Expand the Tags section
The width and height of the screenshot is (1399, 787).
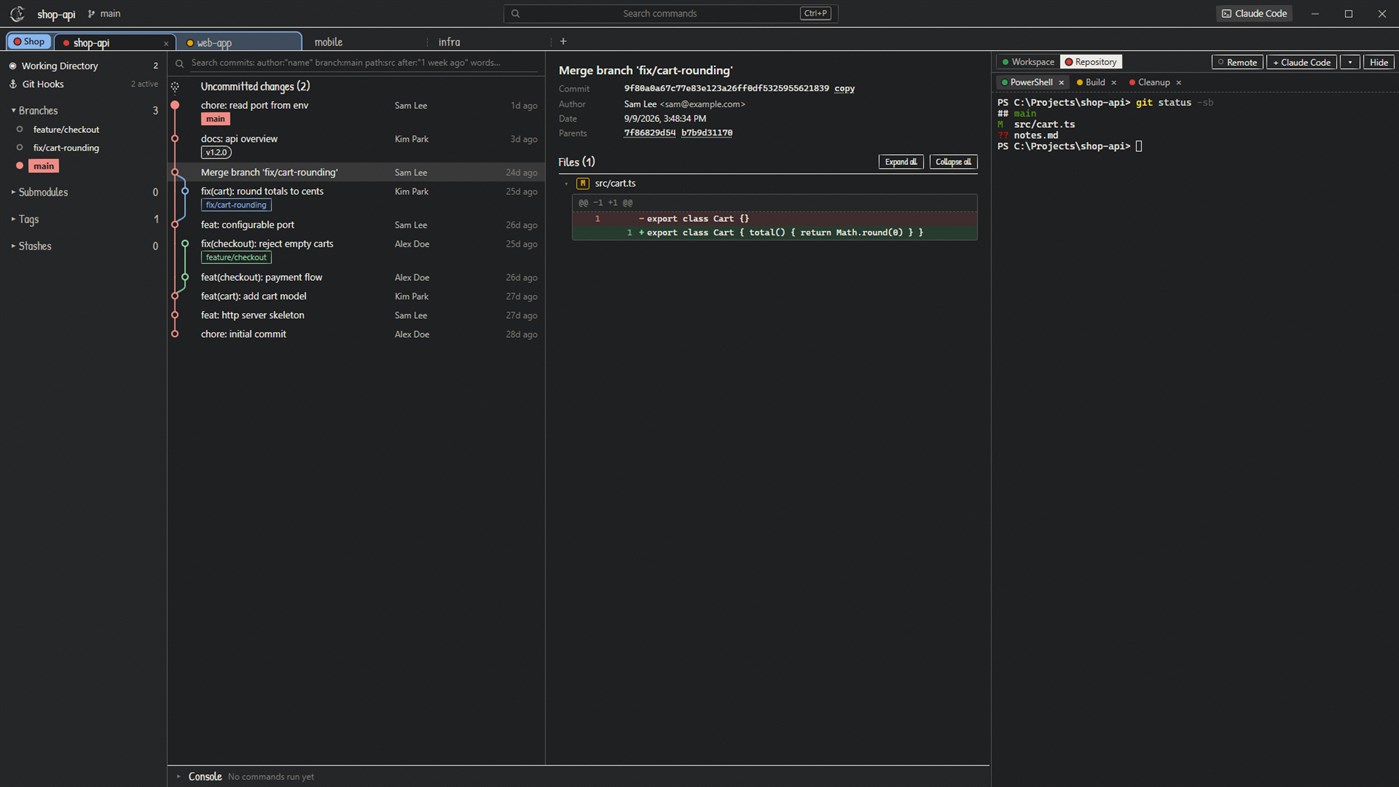pos(83,219)
